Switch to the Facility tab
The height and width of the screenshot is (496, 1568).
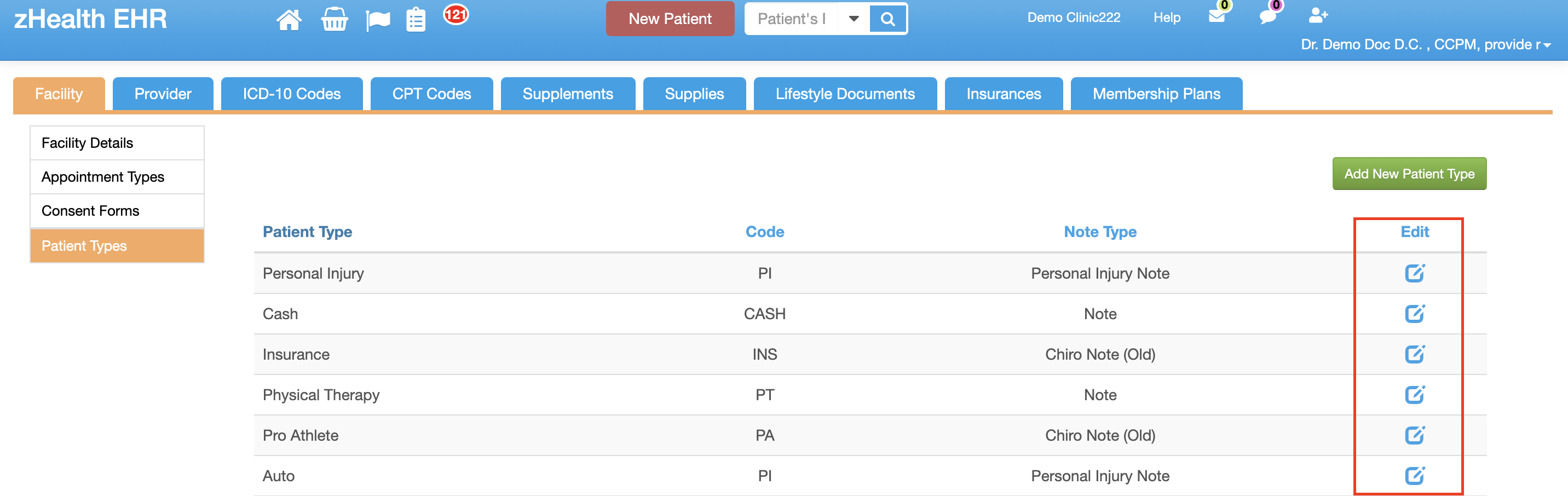(x=59, y=94)
